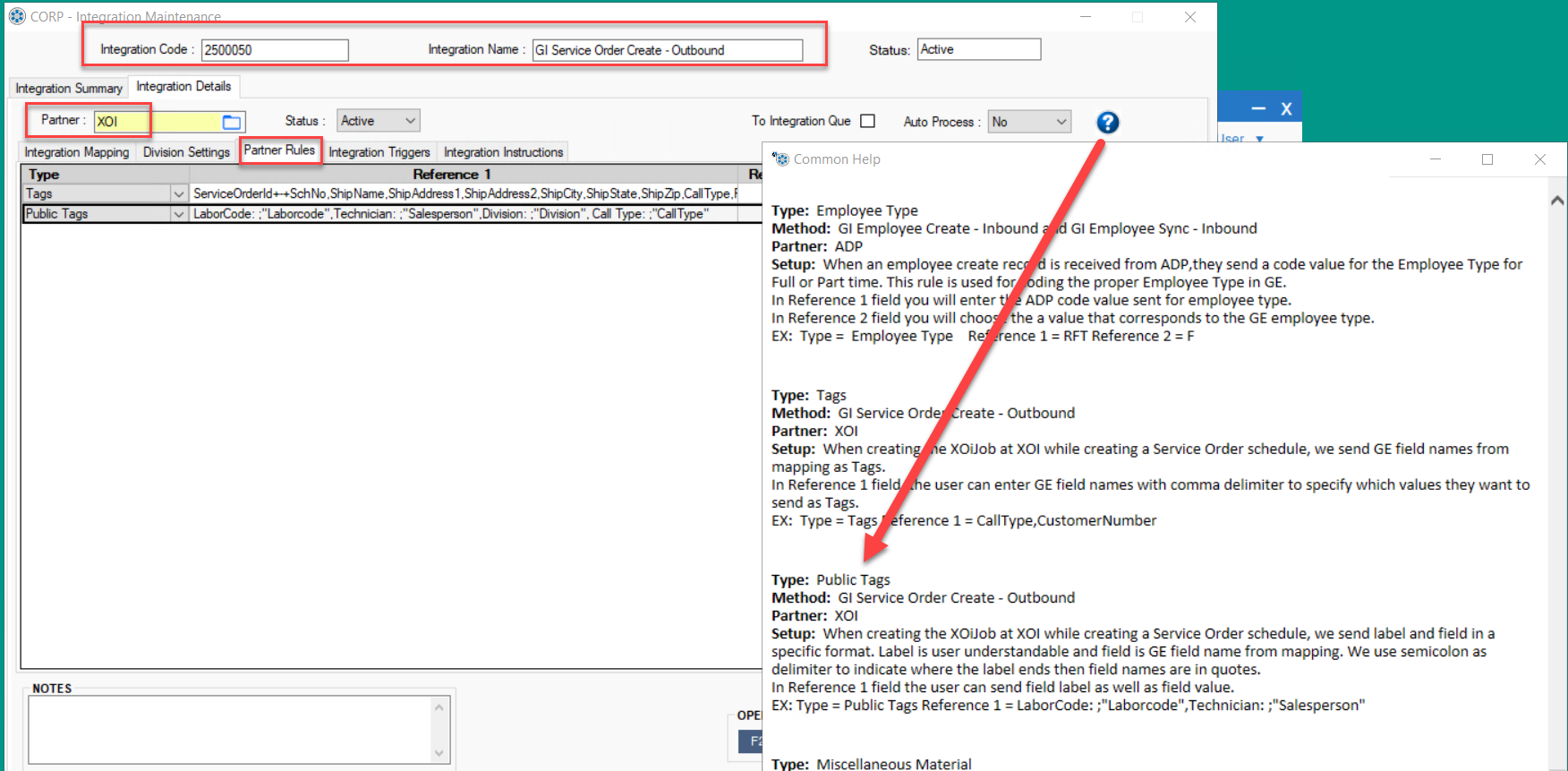Expand the Tags row type dropdown
This screenshot has height=771, width=1568.
click(x=178, y=194)
